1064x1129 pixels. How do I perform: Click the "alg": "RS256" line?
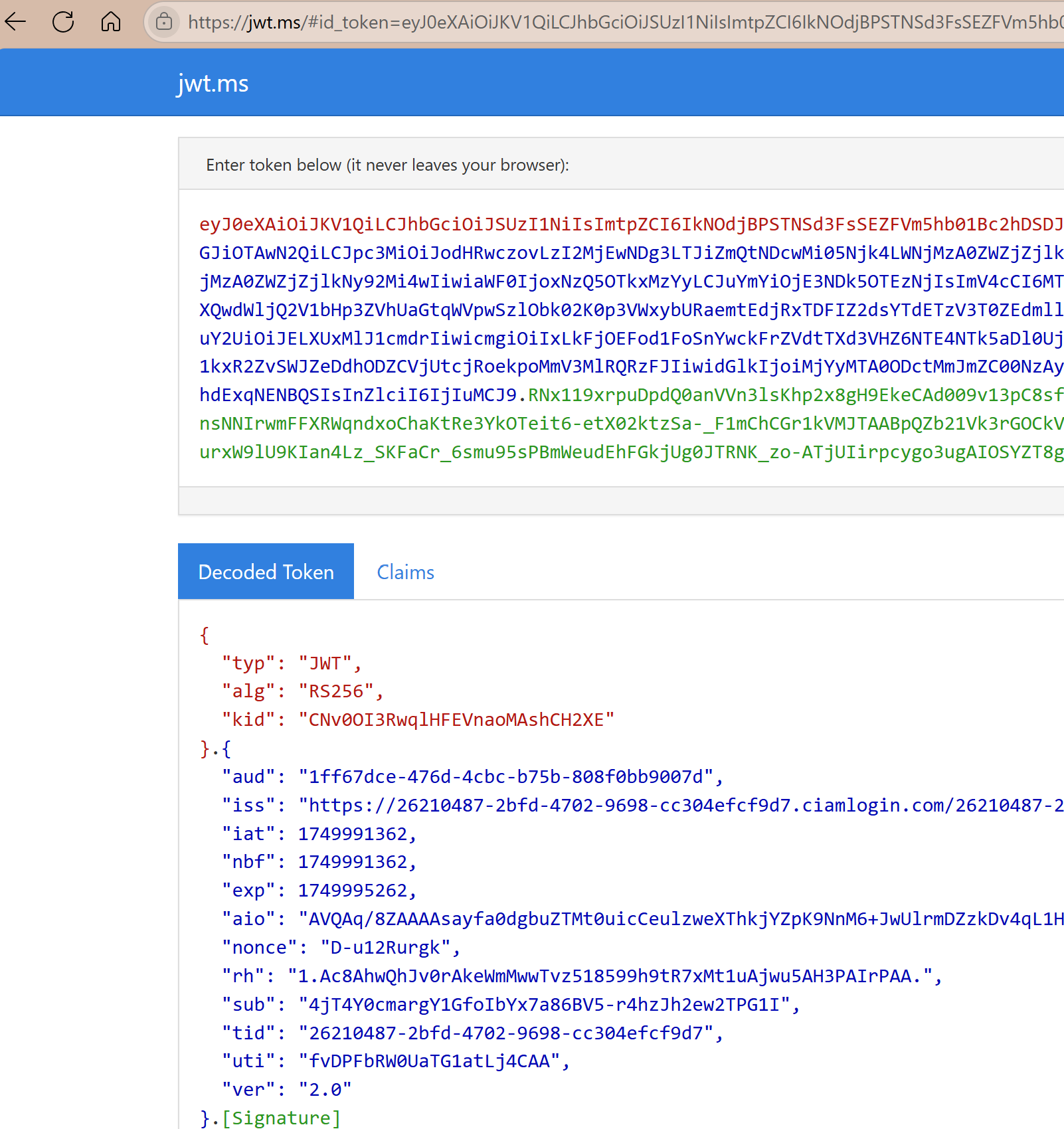(x=303, y=691)
